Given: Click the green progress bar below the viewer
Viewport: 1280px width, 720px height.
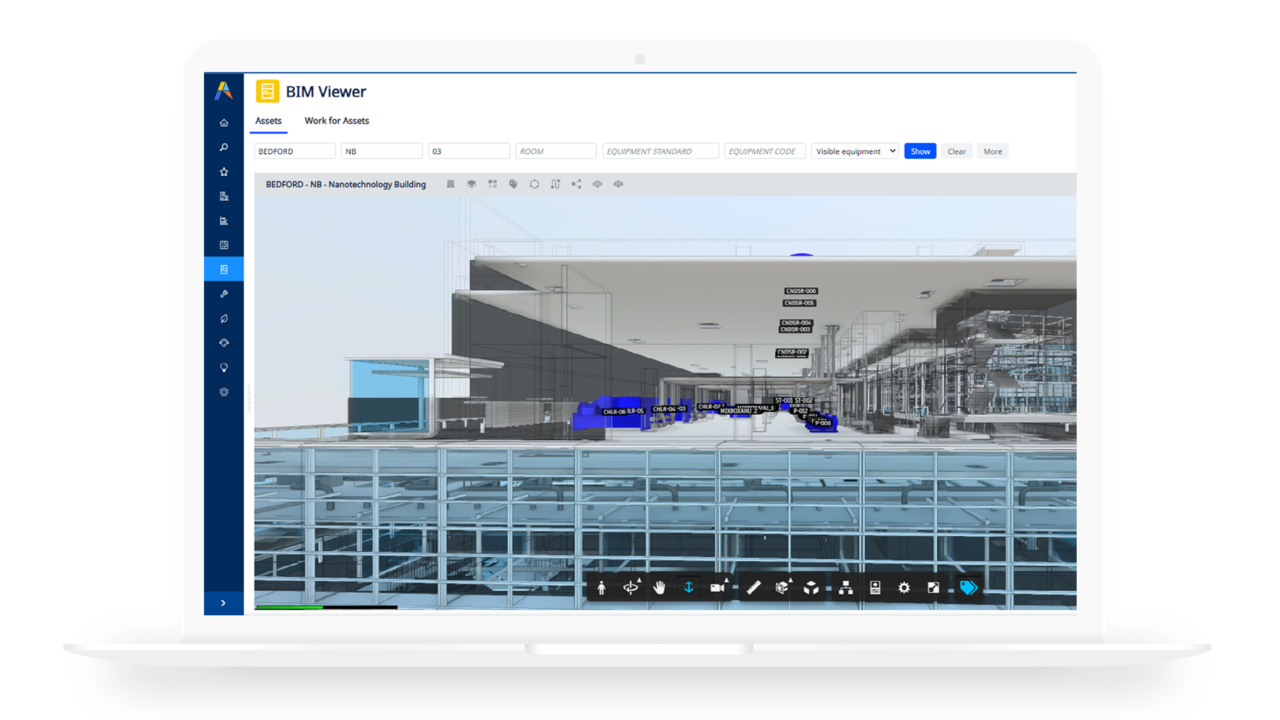Looking at the screenshot, I should click(x=290, y=608).
